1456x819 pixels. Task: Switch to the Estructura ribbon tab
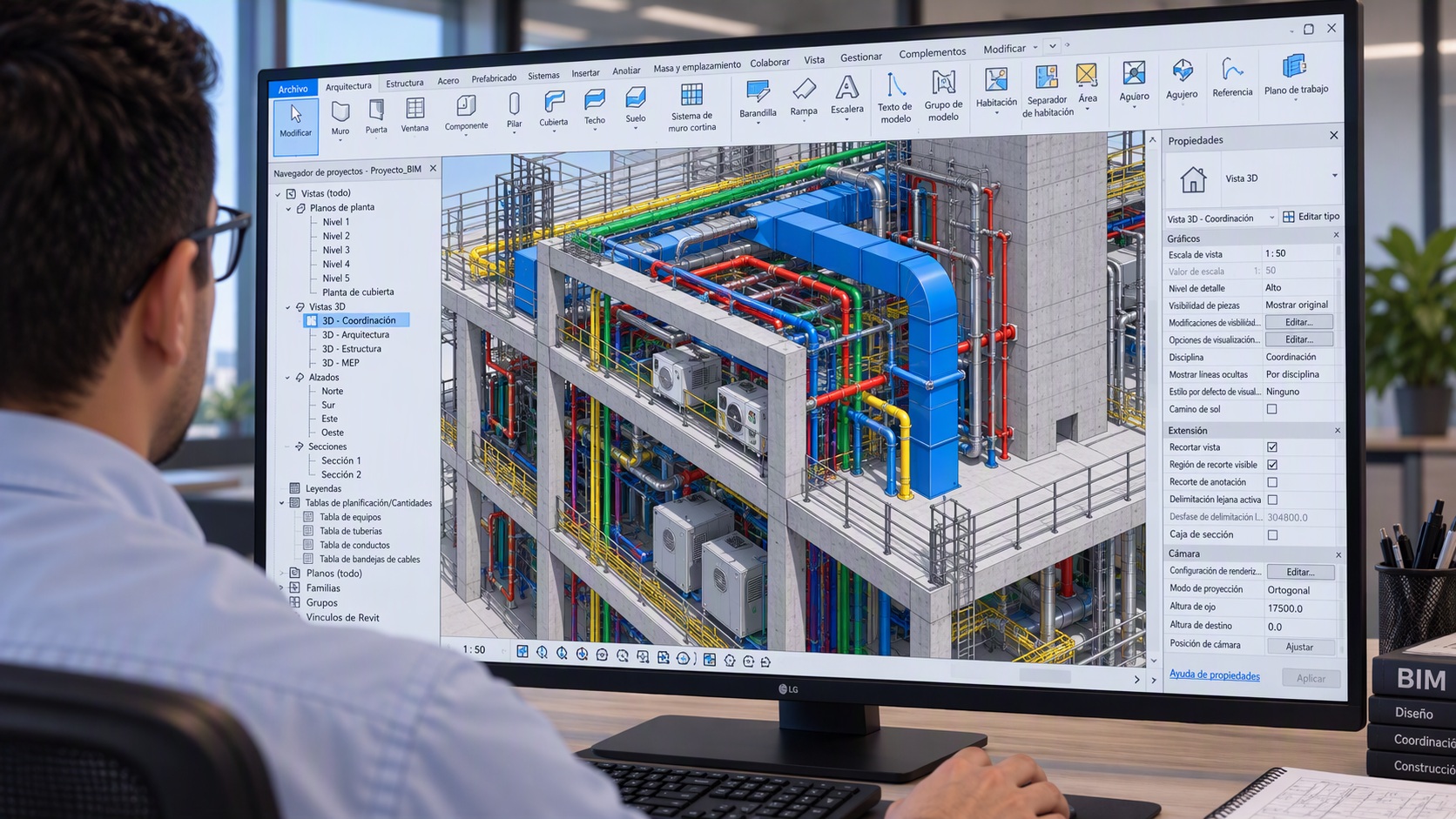click(405, 84)
